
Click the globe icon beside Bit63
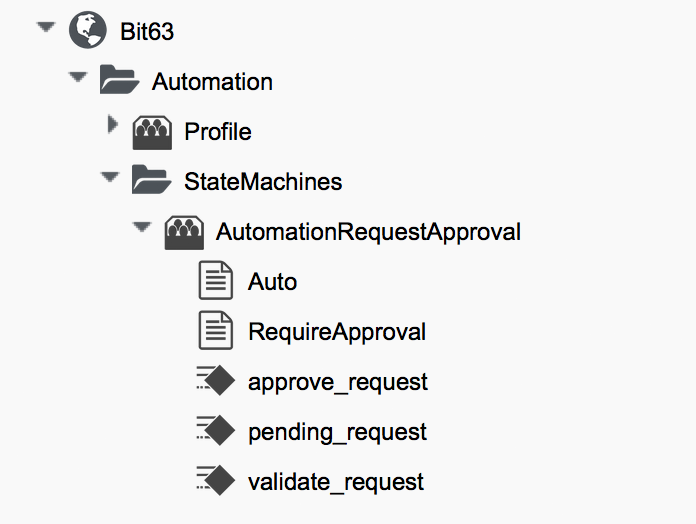(88, 31)
